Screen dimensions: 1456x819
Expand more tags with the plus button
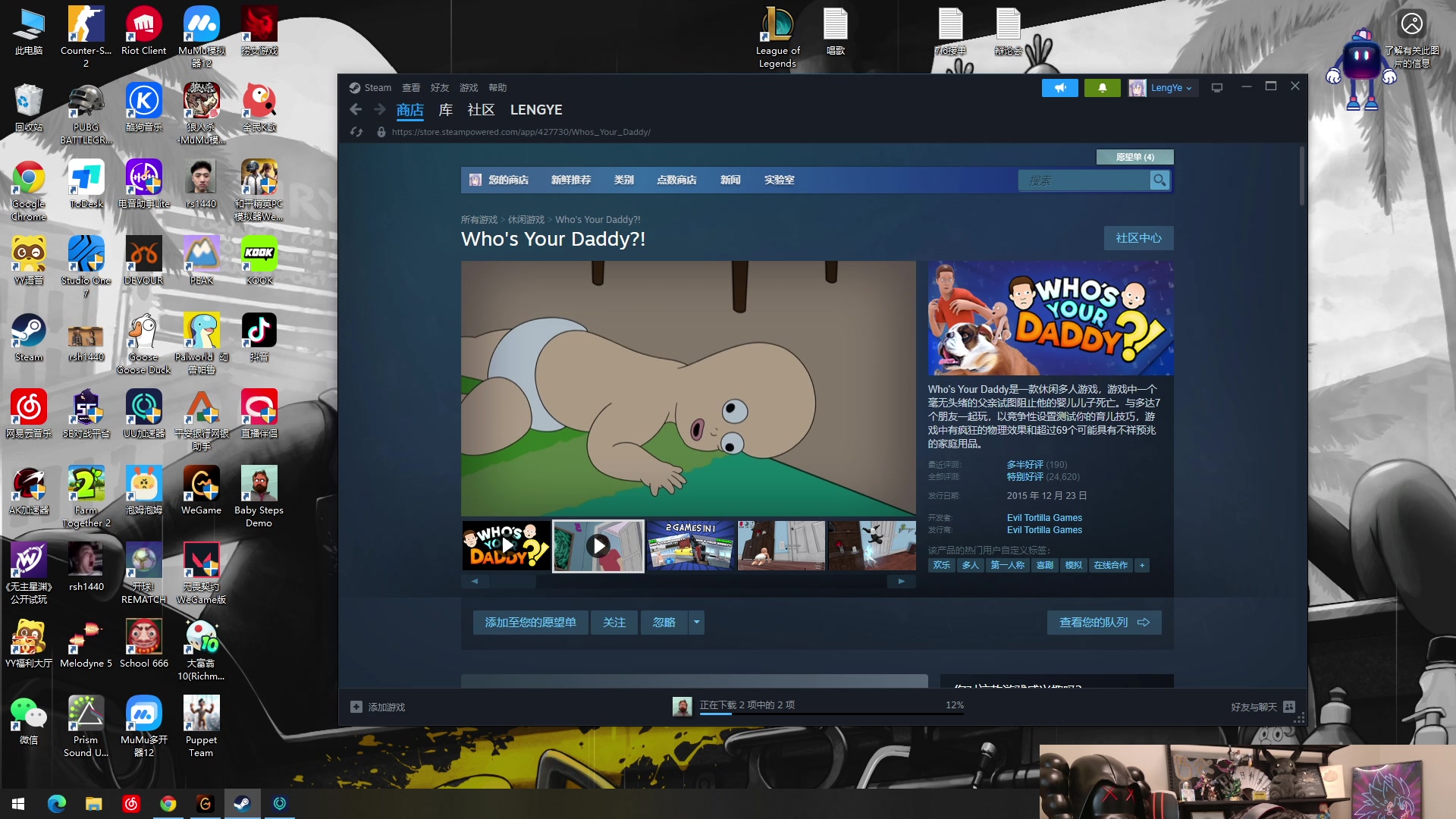tap(1142, 566)
